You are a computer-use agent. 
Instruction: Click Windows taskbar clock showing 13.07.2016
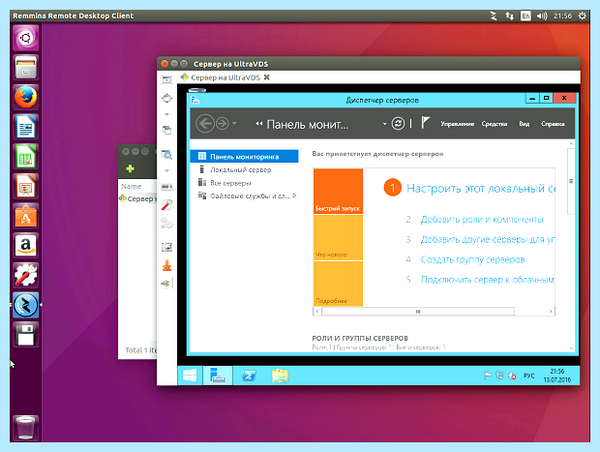click(x=557, y=375)
